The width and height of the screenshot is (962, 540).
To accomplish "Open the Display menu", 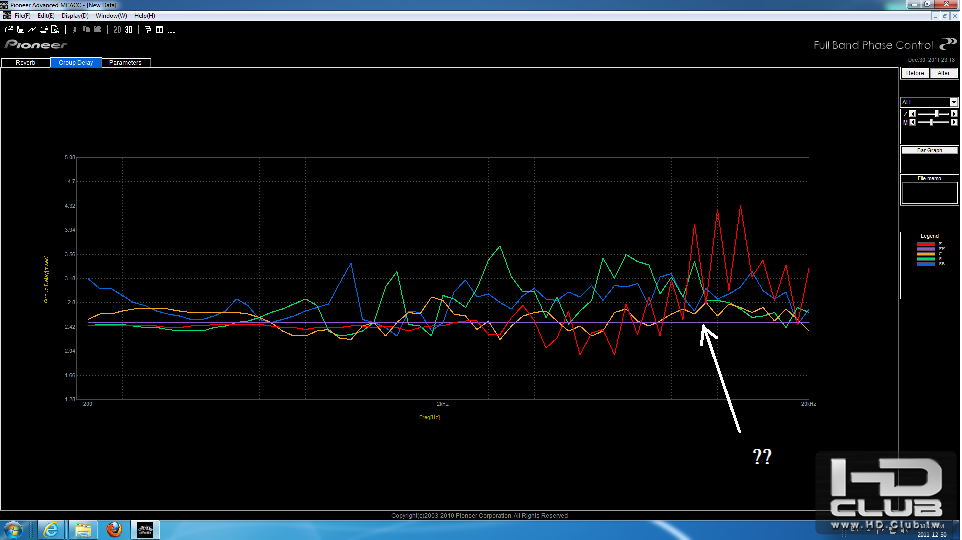I will click(x=75, y=16).
